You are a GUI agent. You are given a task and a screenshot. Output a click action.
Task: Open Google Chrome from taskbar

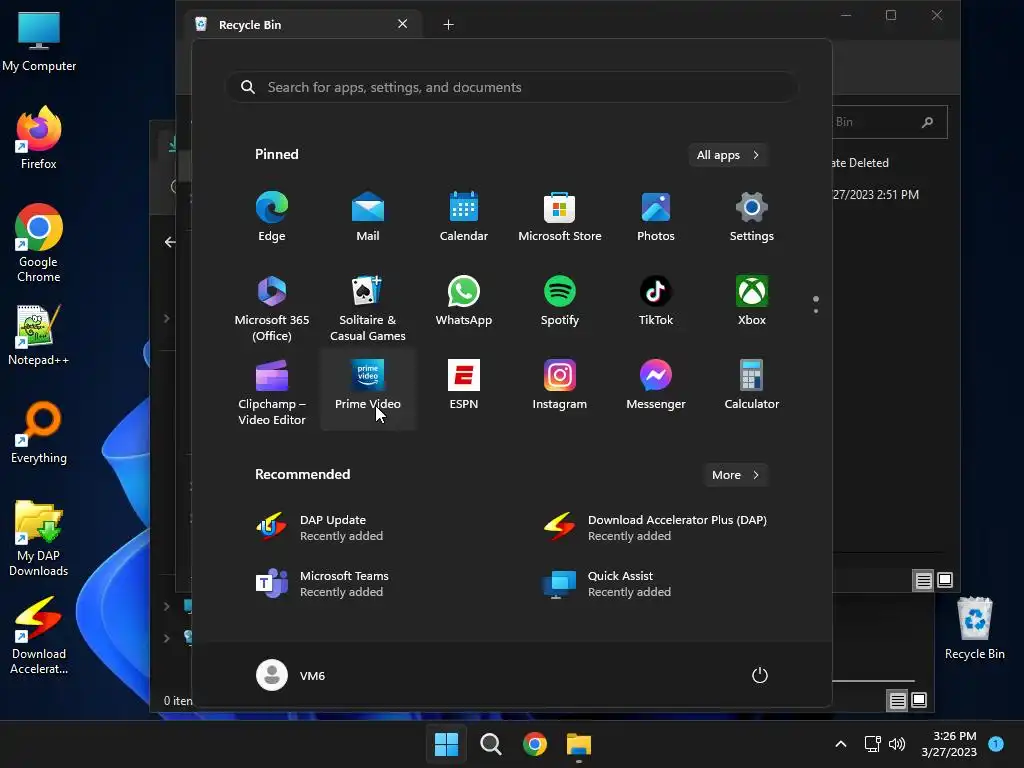535,744
